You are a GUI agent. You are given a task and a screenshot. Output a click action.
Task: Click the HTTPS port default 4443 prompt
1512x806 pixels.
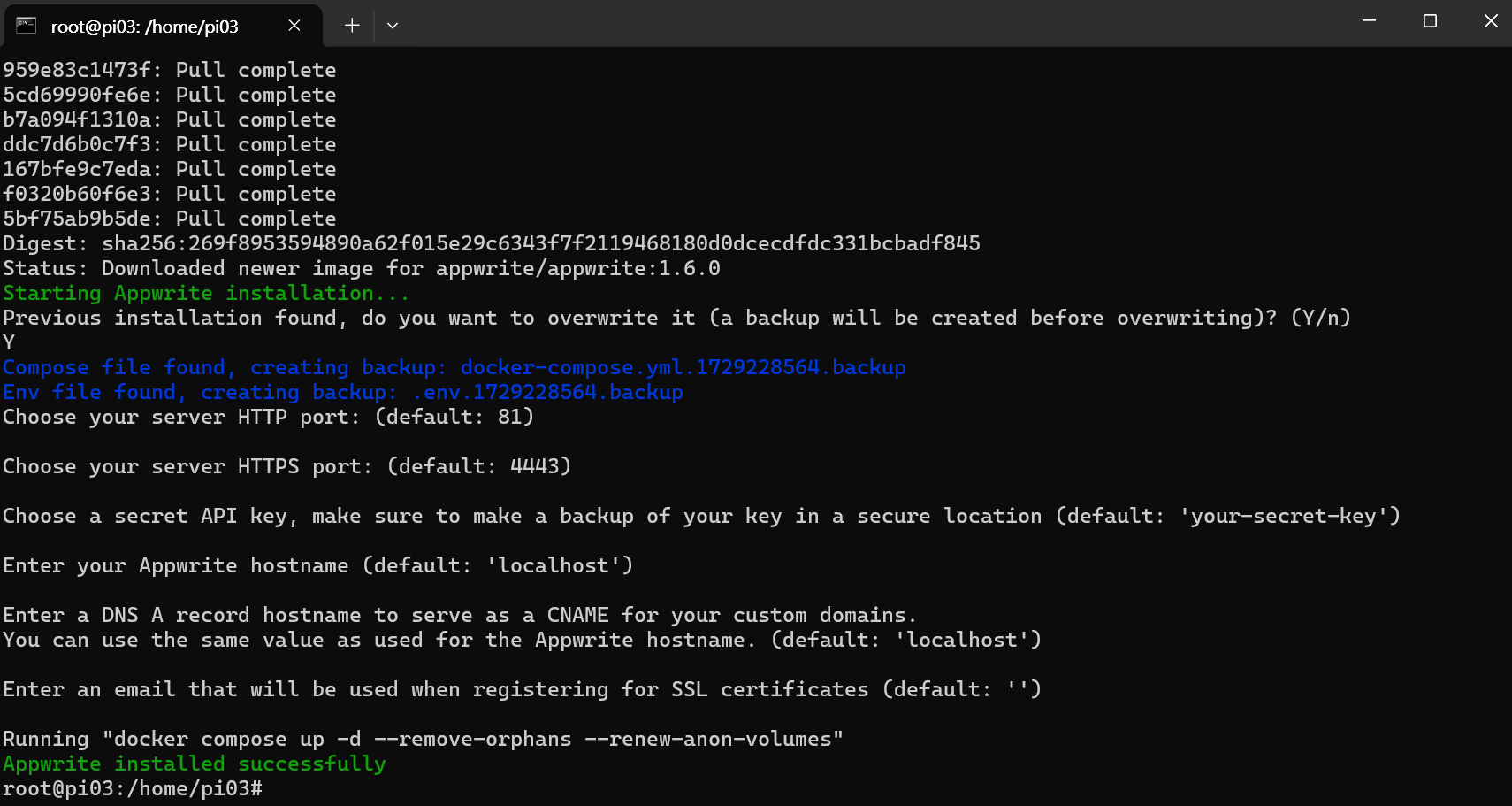[287, 466]
